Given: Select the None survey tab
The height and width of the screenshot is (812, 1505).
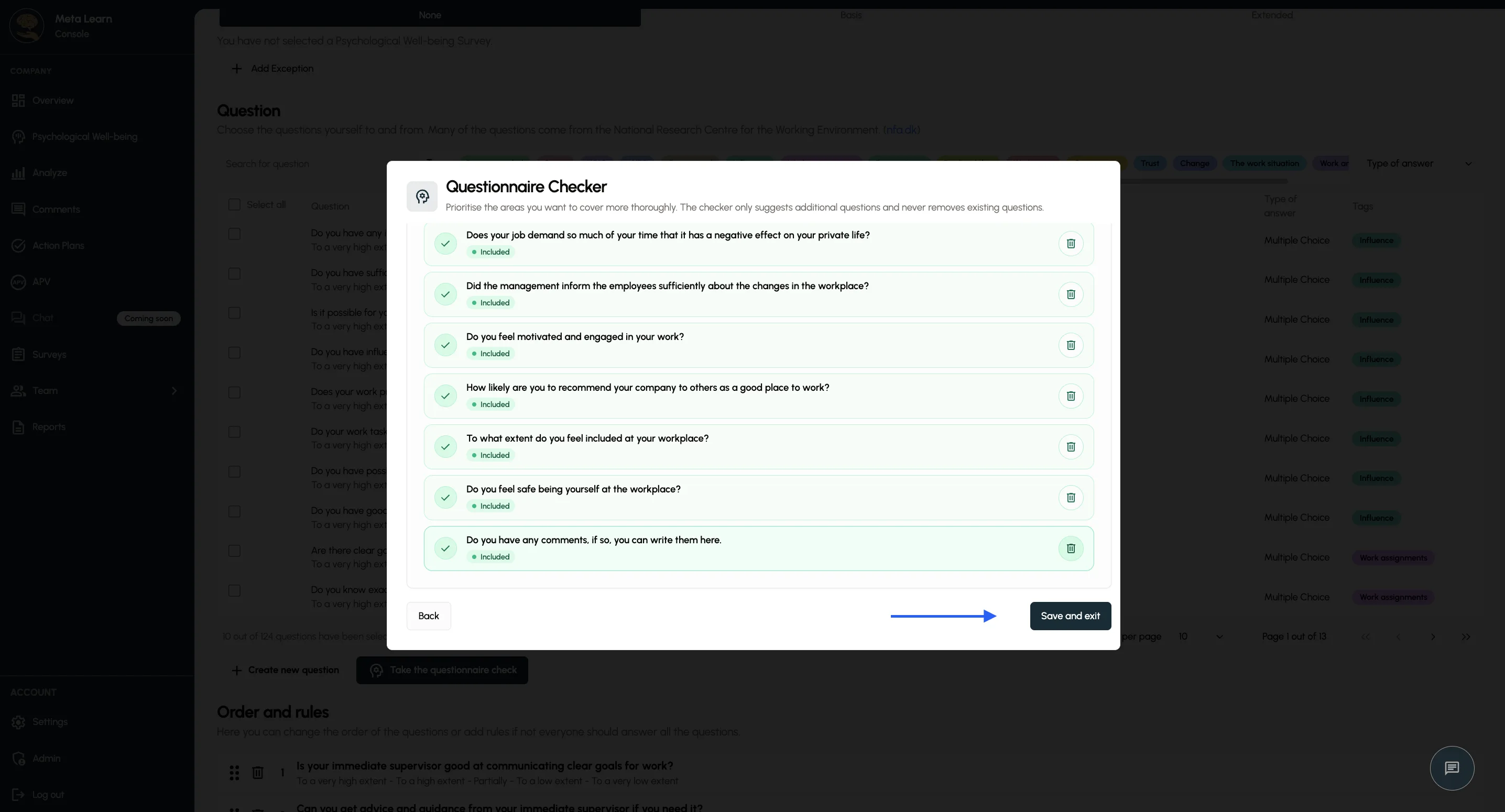Looking at the screenshot, I should (430, 16).
